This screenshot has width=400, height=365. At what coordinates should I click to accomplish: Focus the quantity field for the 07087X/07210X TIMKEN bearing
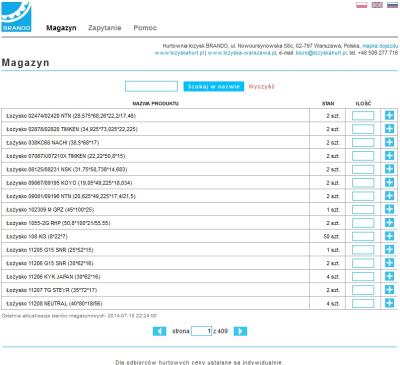[x=363, y=156]
